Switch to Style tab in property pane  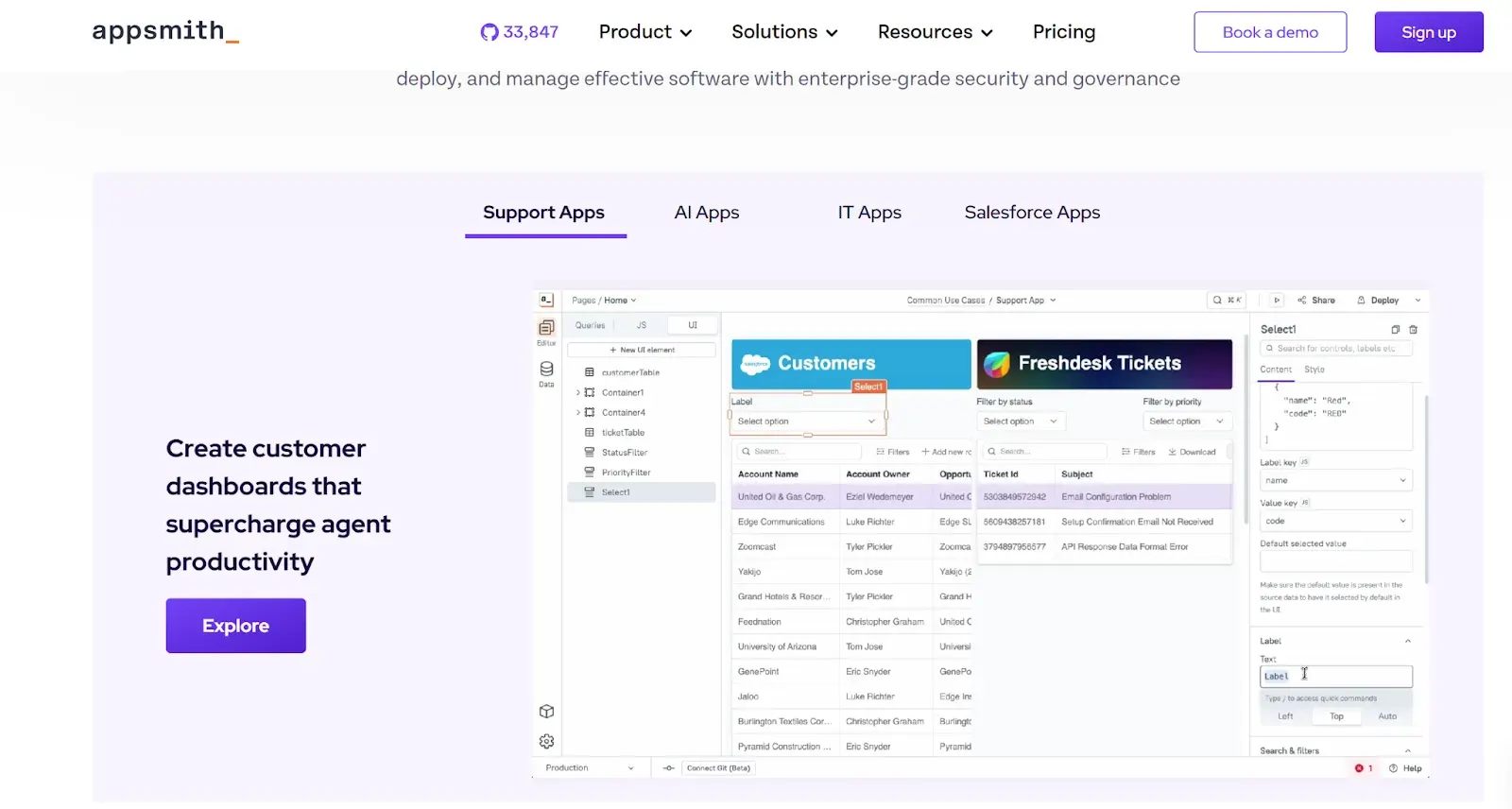coord(1314,370)
